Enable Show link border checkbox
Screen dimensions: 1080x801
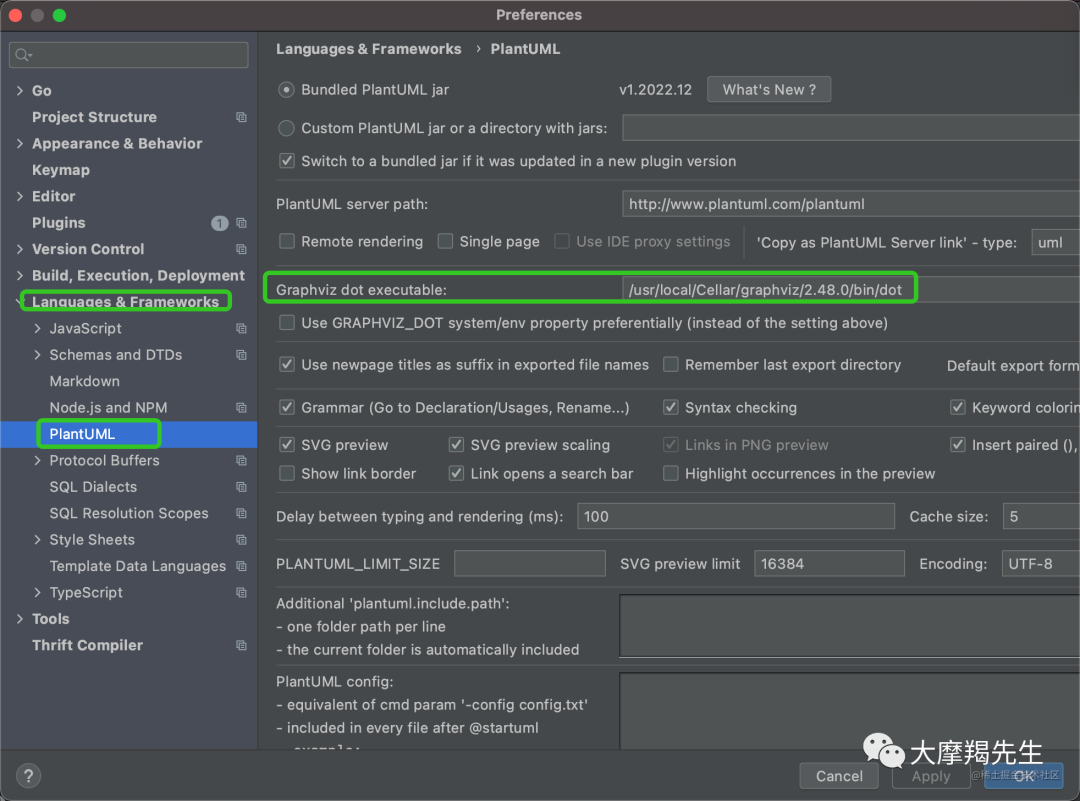(x=287, y=473)
